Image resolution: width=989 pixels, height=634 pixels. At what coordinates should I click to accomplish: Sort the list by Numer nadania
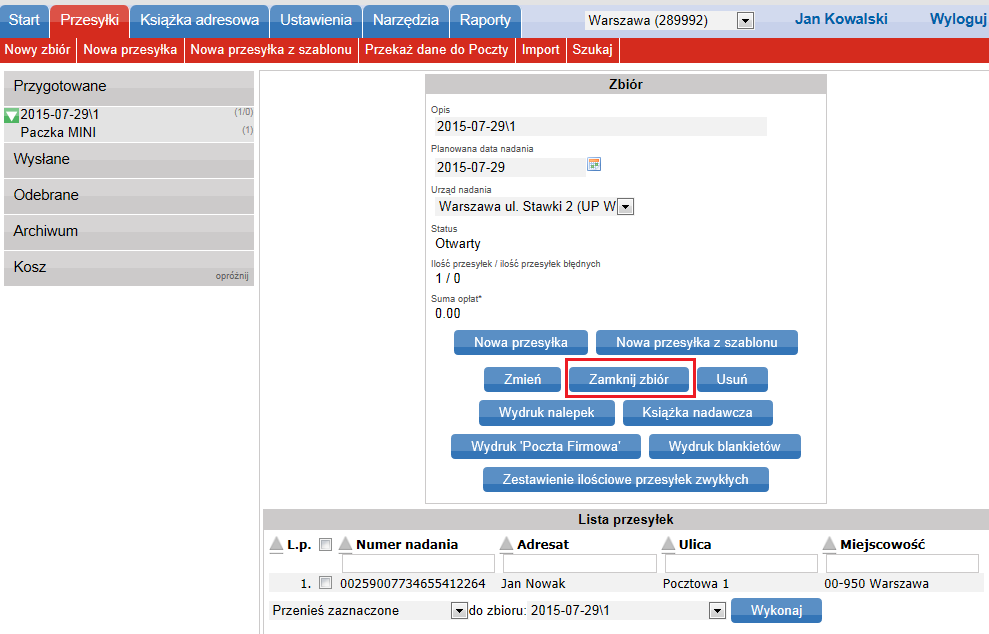(345, 545)
